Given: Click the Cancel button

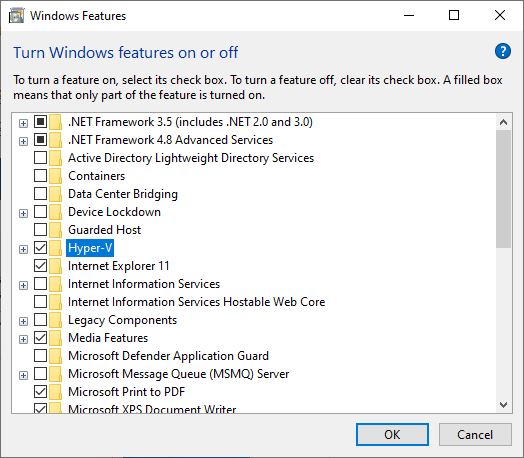Looking at the screenshot, I should 475,435.
